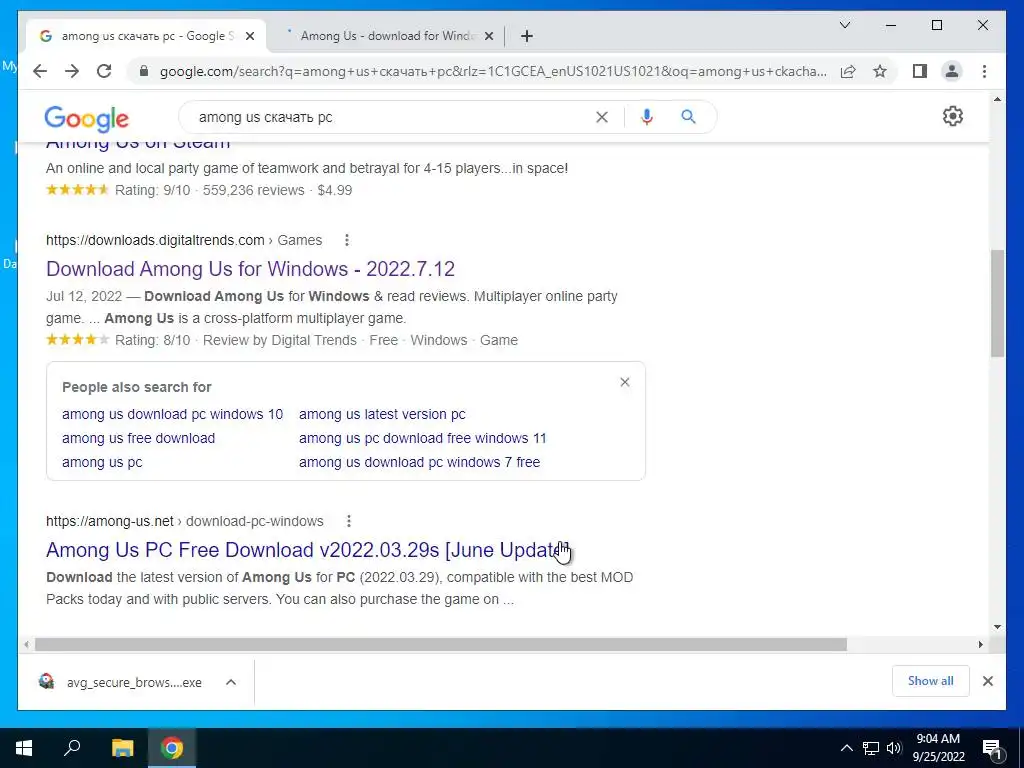Search among us pc suggestion
This screenshot has height=768, width=1024.
point(102,462)
